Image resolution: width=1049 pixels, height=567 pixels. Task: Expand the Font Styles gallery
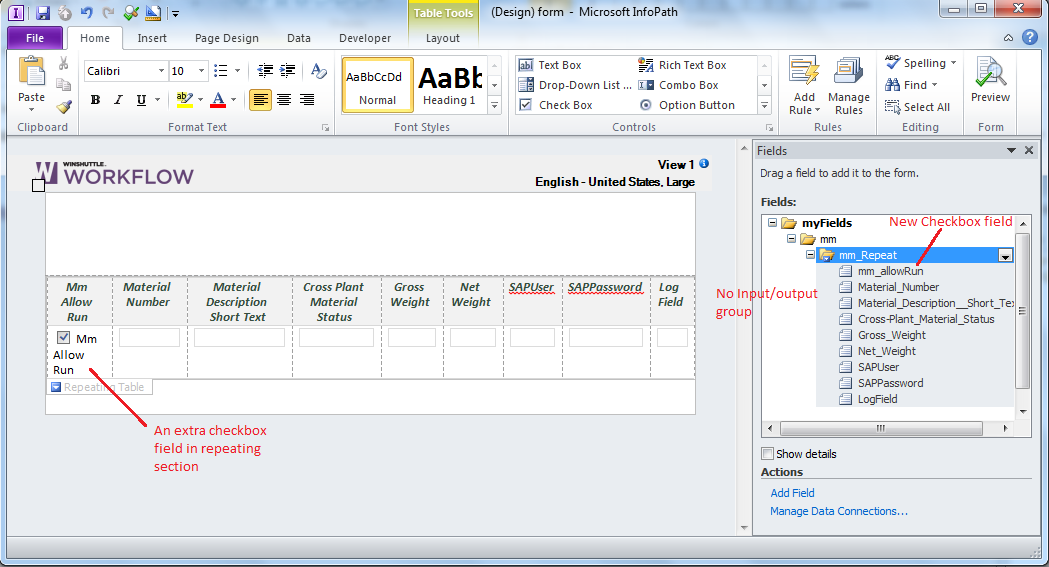click(495, 105)
